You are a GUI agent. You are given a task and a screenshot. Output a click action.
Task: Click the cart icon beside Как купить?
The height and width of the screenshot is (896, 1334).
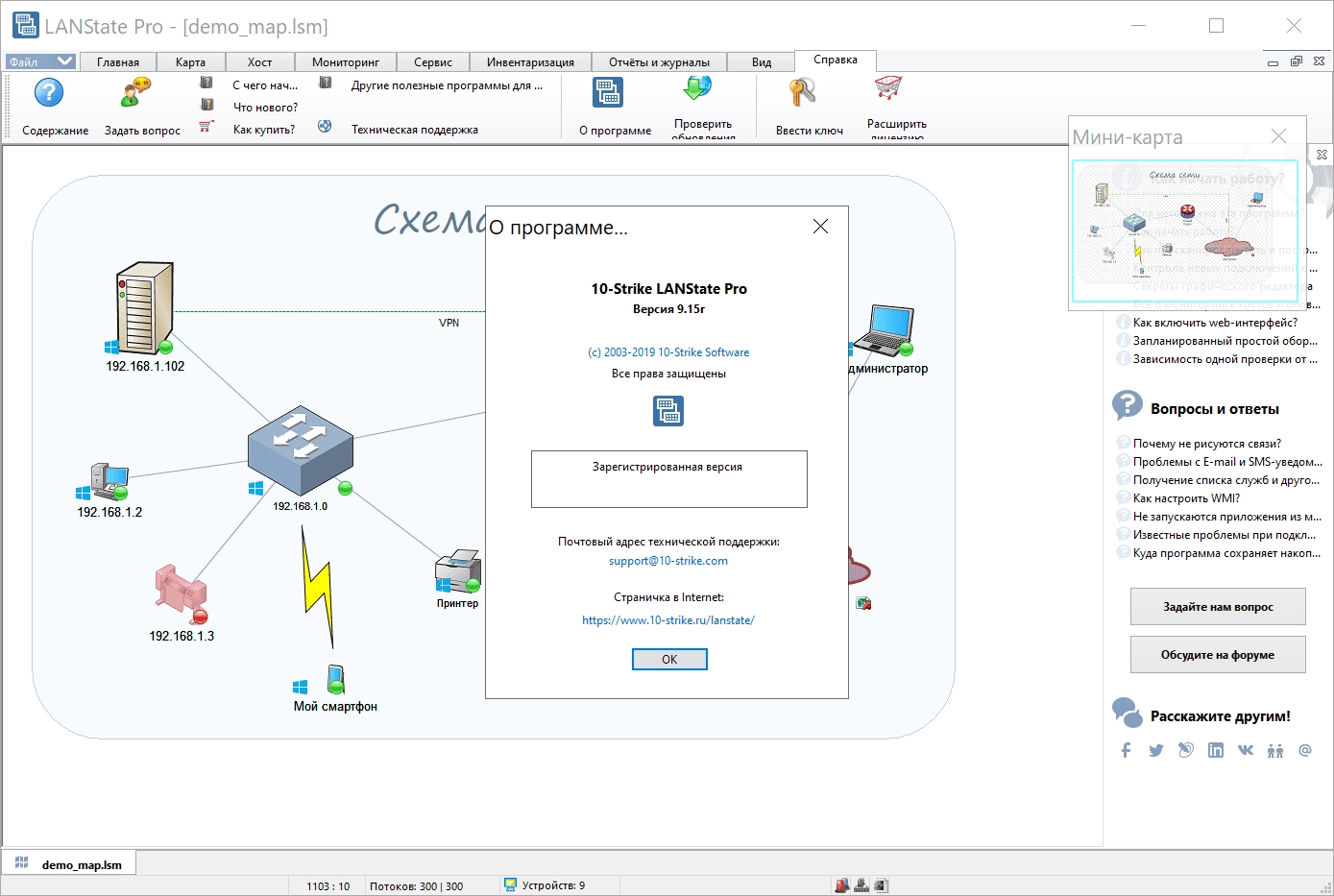206,126
